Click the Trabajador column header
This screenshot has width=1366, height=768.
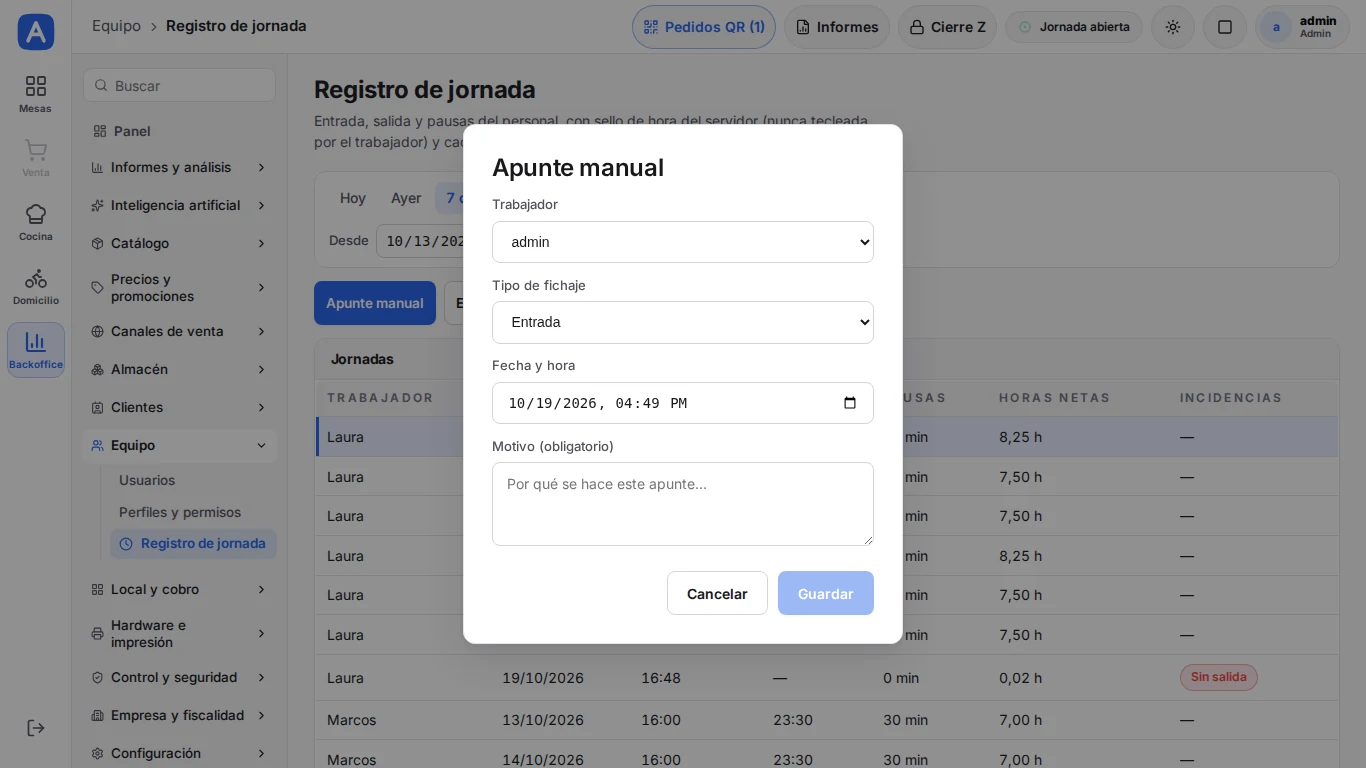click(380, 397)
